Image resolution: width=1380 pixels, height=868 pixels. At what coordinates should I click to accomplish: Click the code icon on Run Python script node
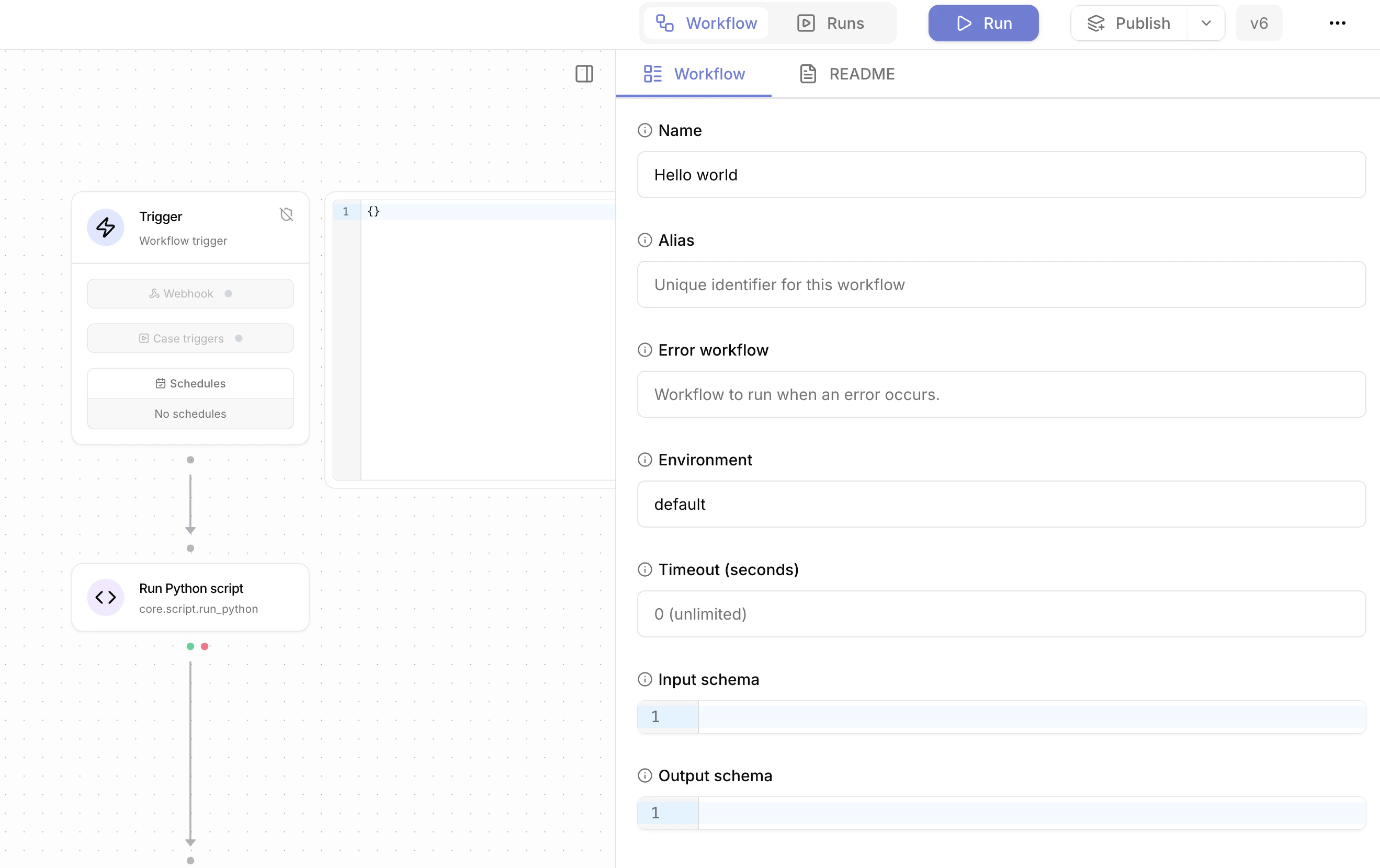(x=106, y=597)
